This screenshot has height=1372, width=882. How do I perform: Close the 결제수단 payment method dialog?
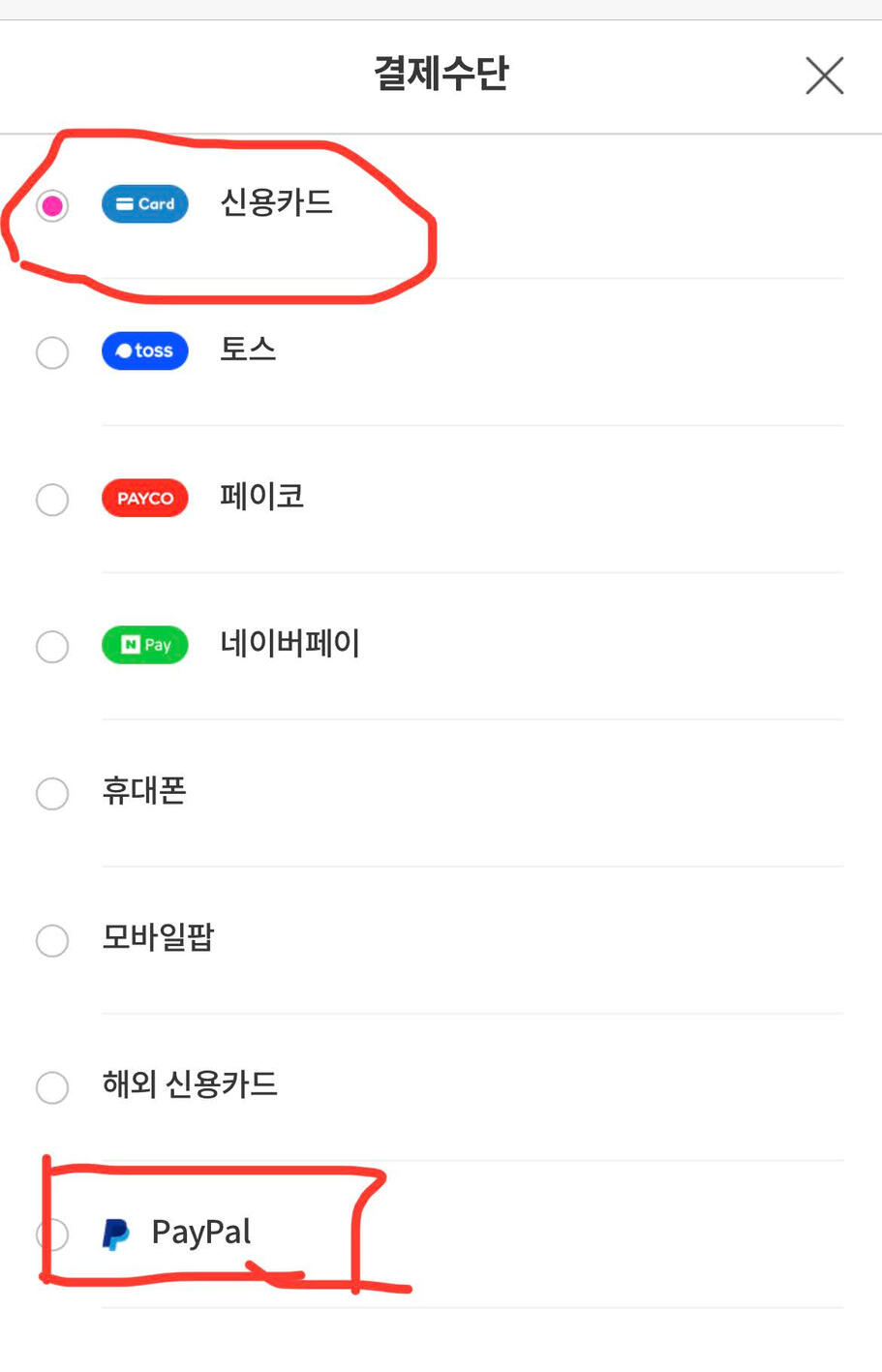[824, 76]
